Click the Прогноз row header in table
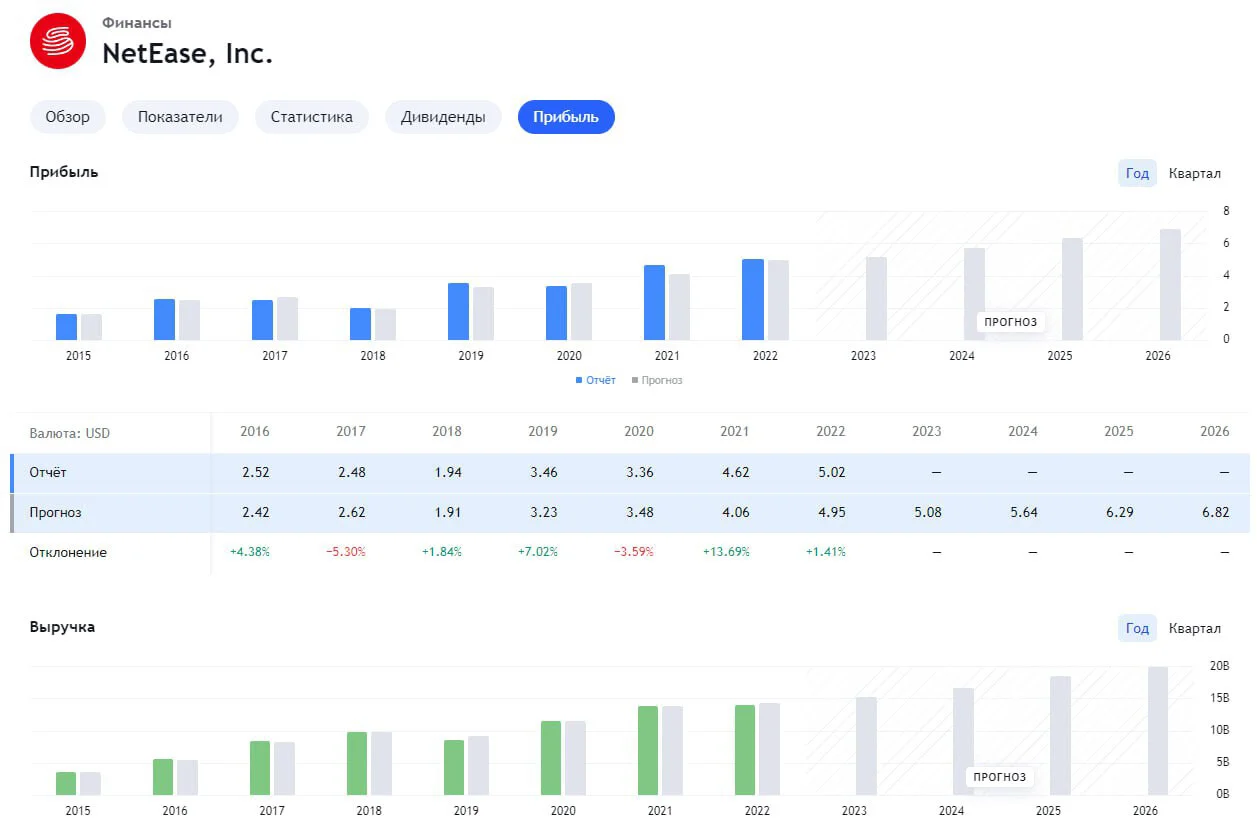Screen dimensions: 1257x827 (x=56, y=512)
